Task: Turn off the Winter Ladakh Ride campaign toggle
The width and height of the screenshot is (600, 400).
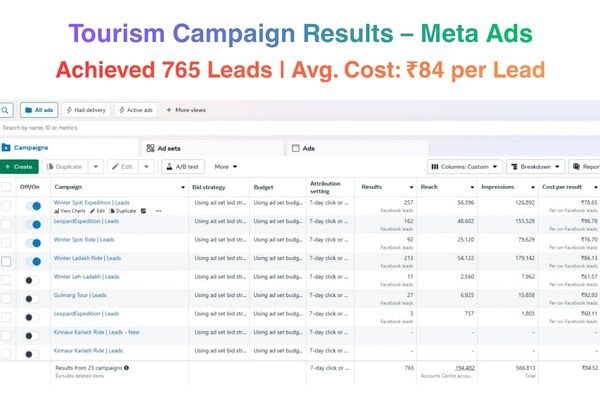Action: (33, 261)
